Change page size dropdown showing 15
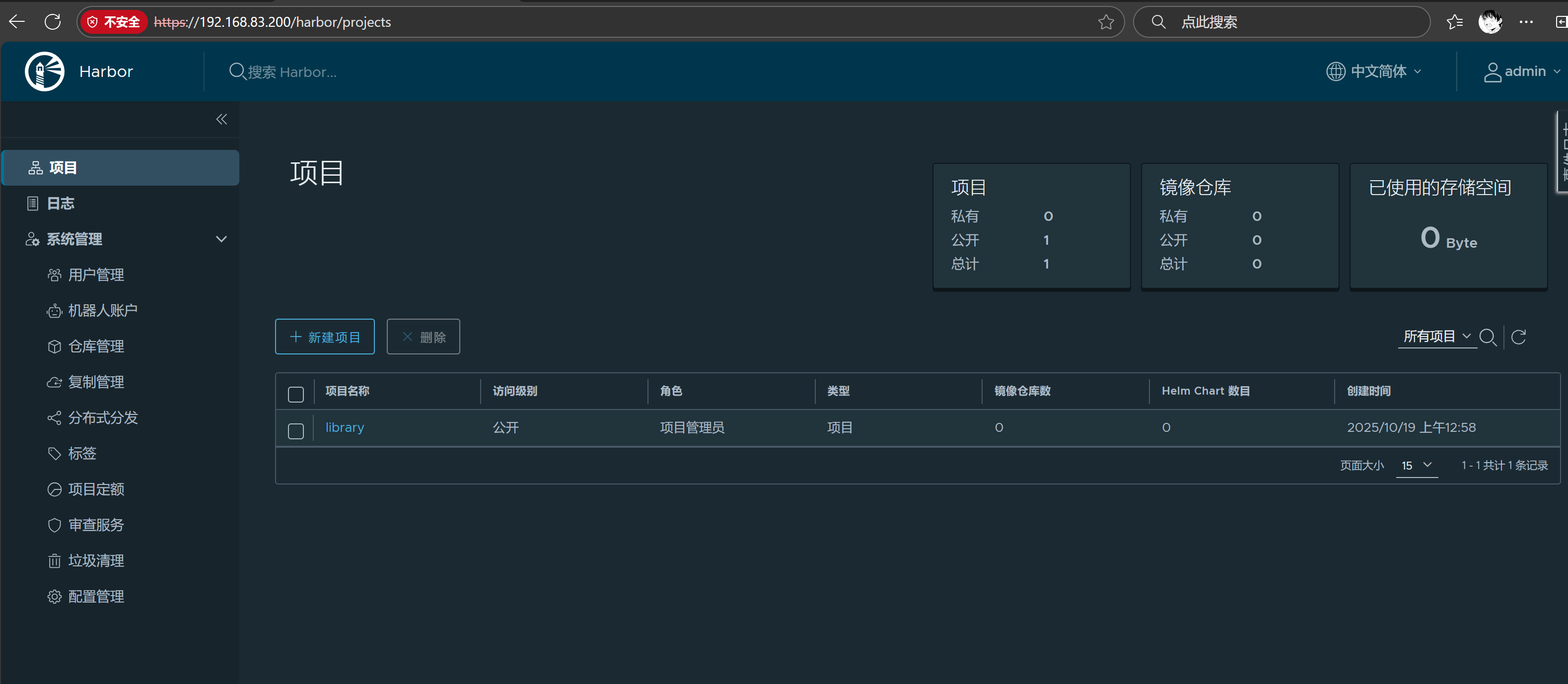This screenshot has height=684, width=1568. (1417, 466)
